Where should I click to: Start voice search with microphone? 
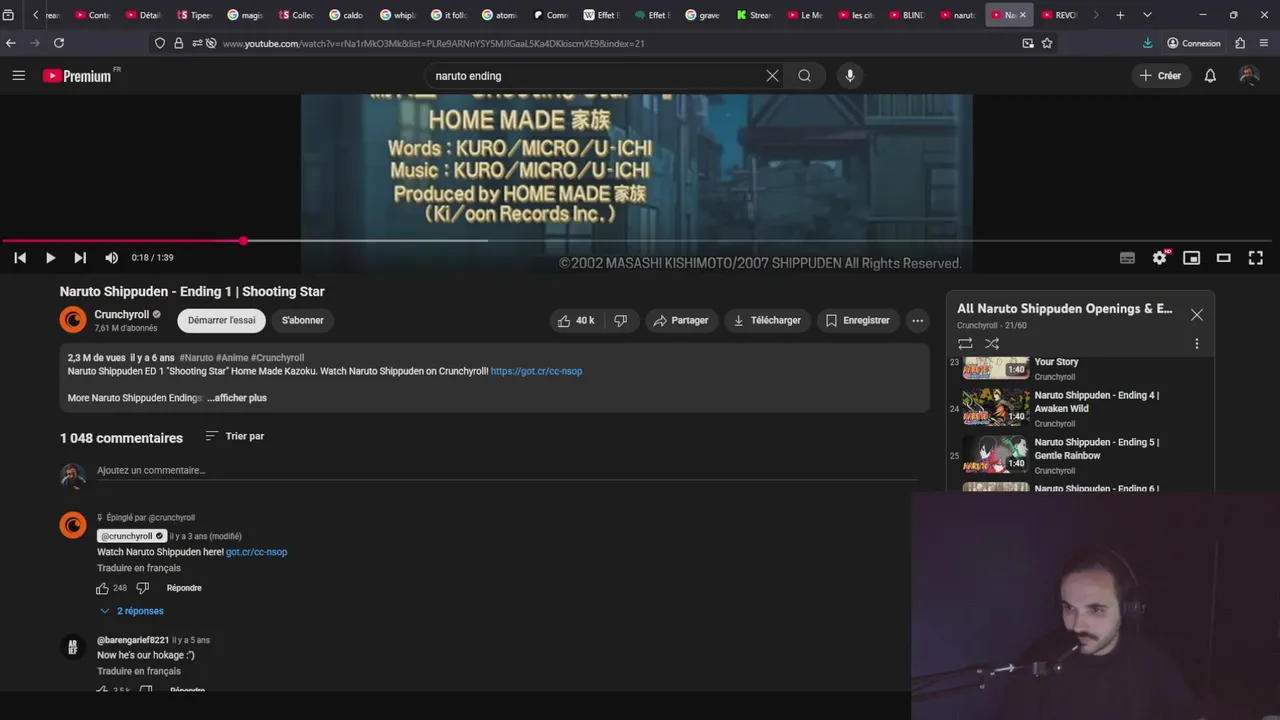click(x=850, y=75)
